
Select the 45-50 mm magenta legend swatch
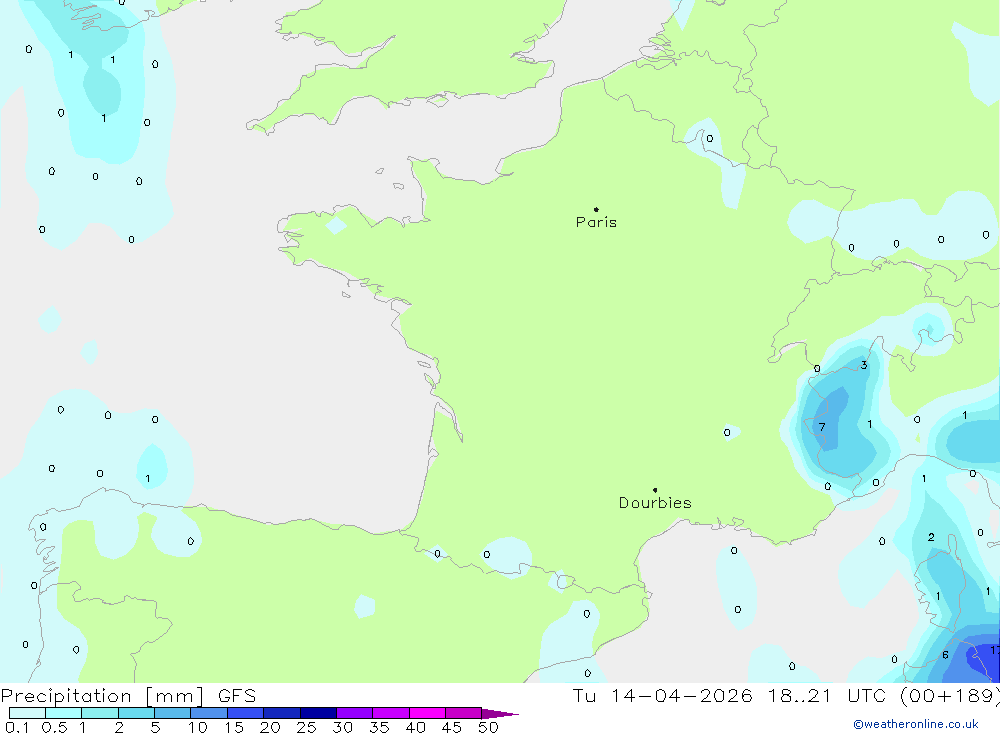[x=464, y=713]
